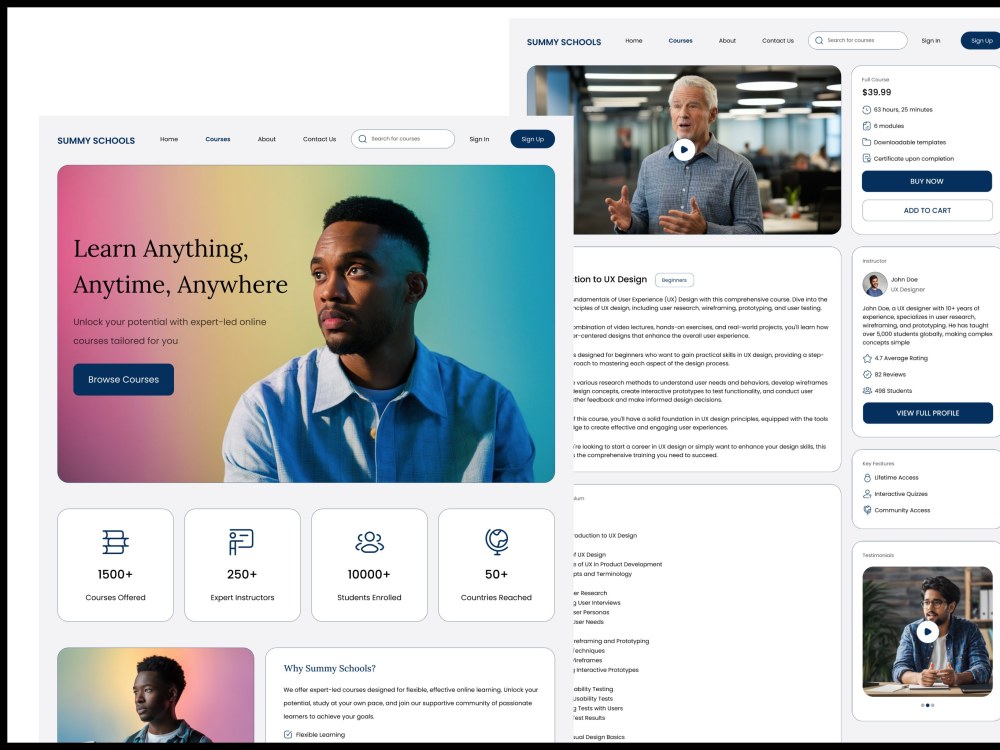Click the $39.99 price text
The height and width of the screenshot is (750, 1000).
(877, 92)
